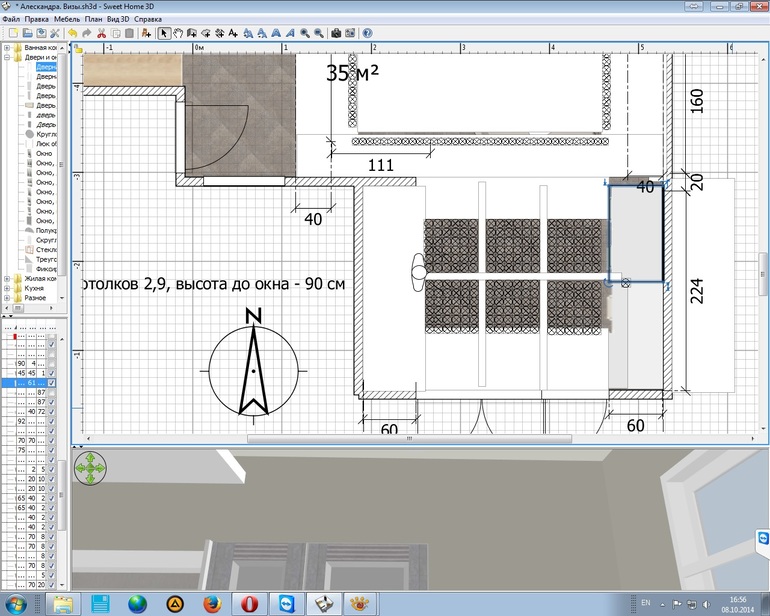Screen dimensions: 770x616
Task: Click the plan horizontal scrollbar thumb
Action: (409, 439)
